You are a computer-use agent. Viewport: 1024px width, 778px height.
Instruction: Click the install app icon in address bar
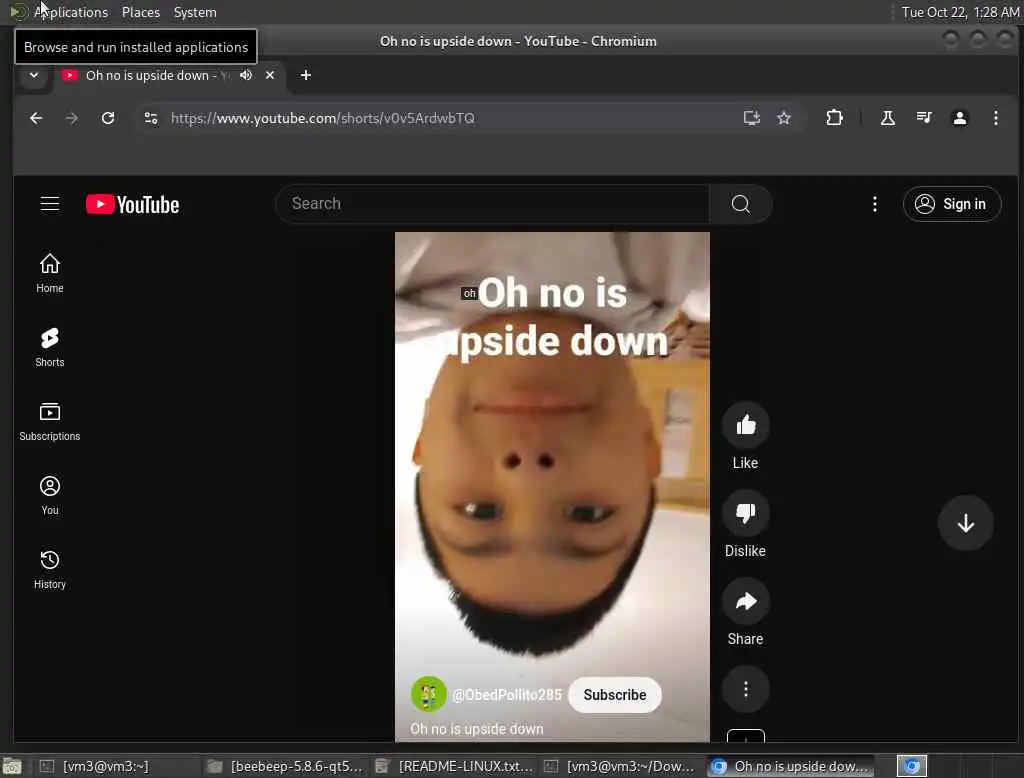(751, 118)
